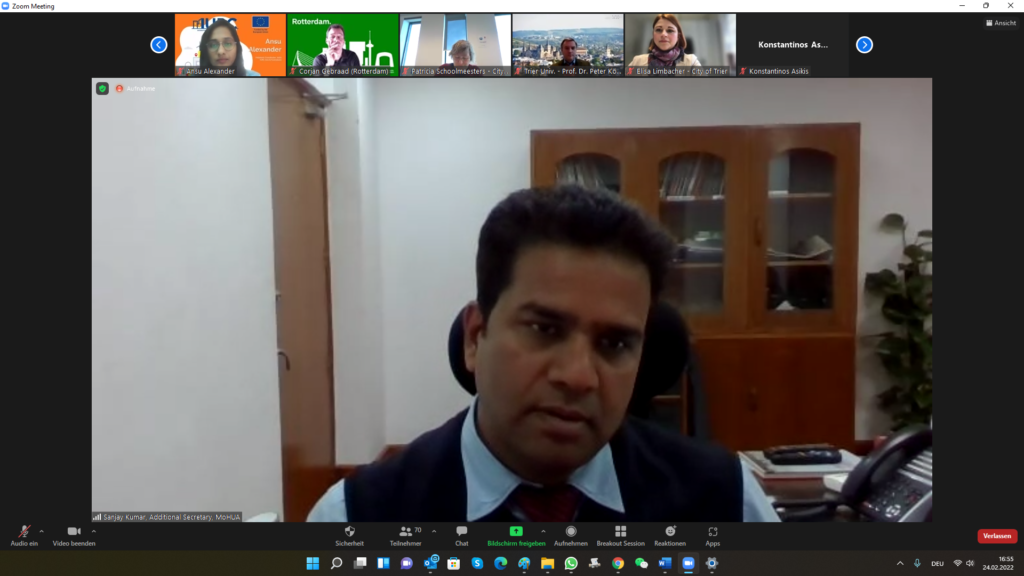
Task: Show next participants with right arrow
Action: point(864,45)
